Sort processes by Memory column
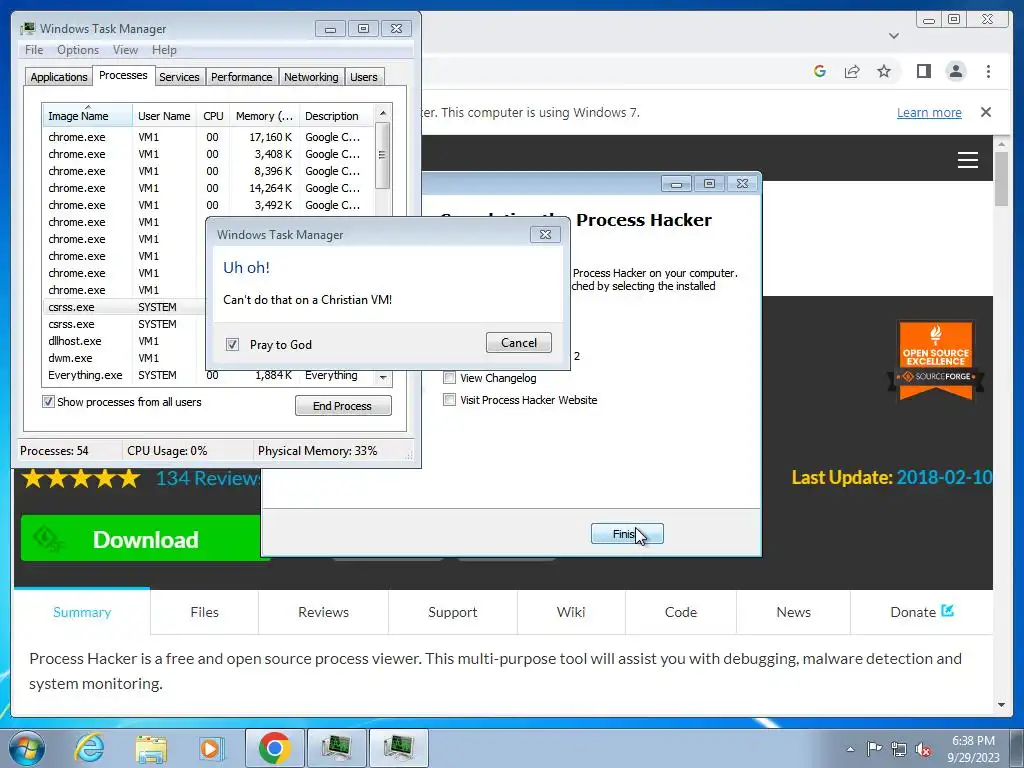Image resolution: width=1024 pixels, height=768 pixels. [264, 116]
